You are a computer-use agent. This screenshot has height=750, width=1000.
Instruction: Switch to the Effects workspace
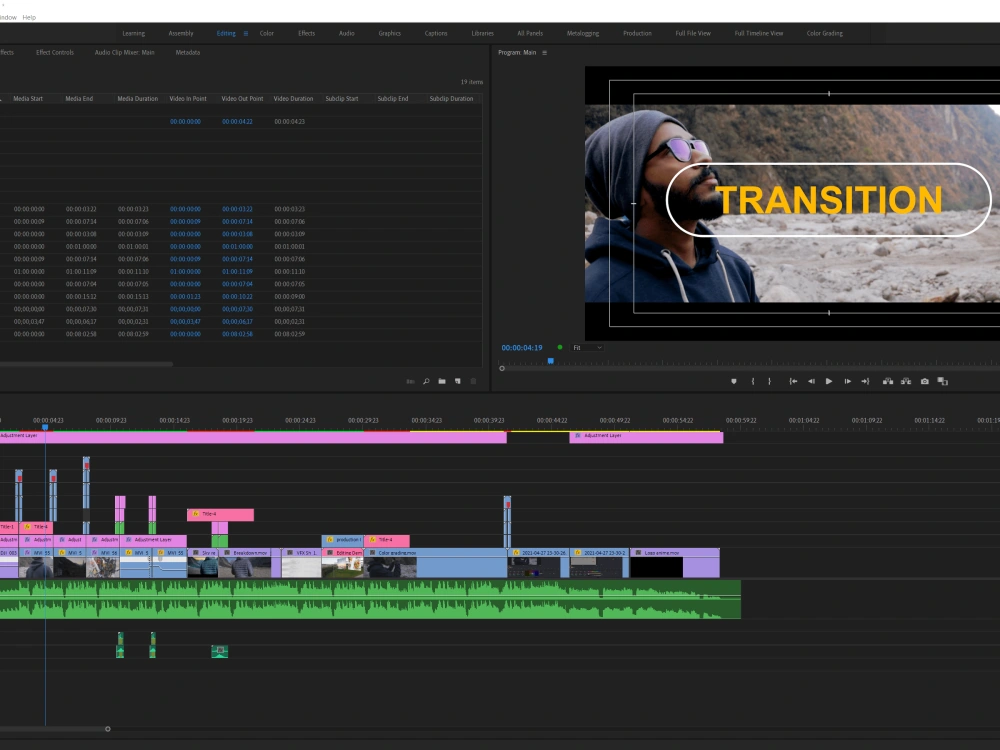click(x=307, y=33)
